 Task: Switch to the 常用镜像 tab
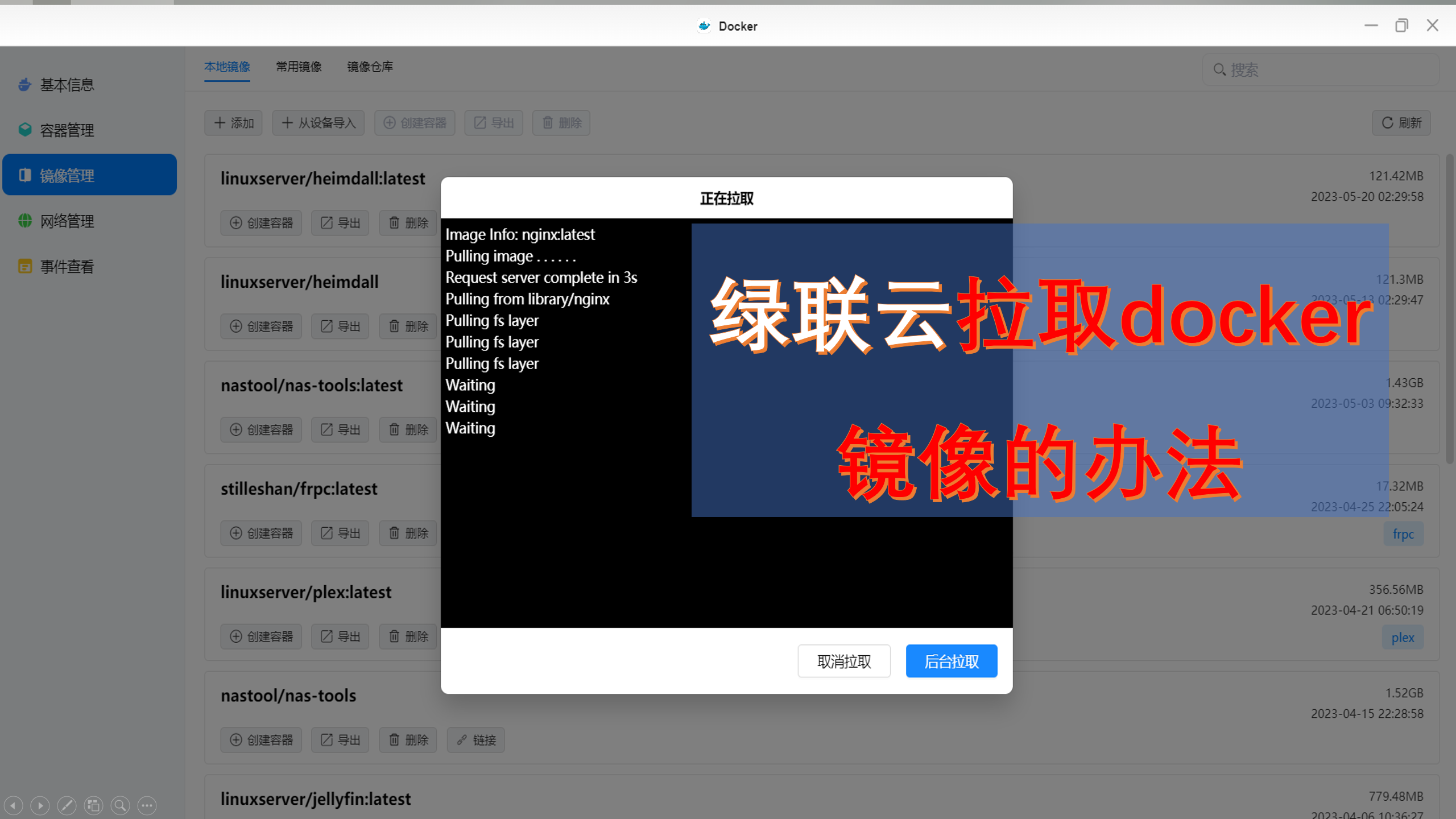pyautogui.click(x=299, y=67)
